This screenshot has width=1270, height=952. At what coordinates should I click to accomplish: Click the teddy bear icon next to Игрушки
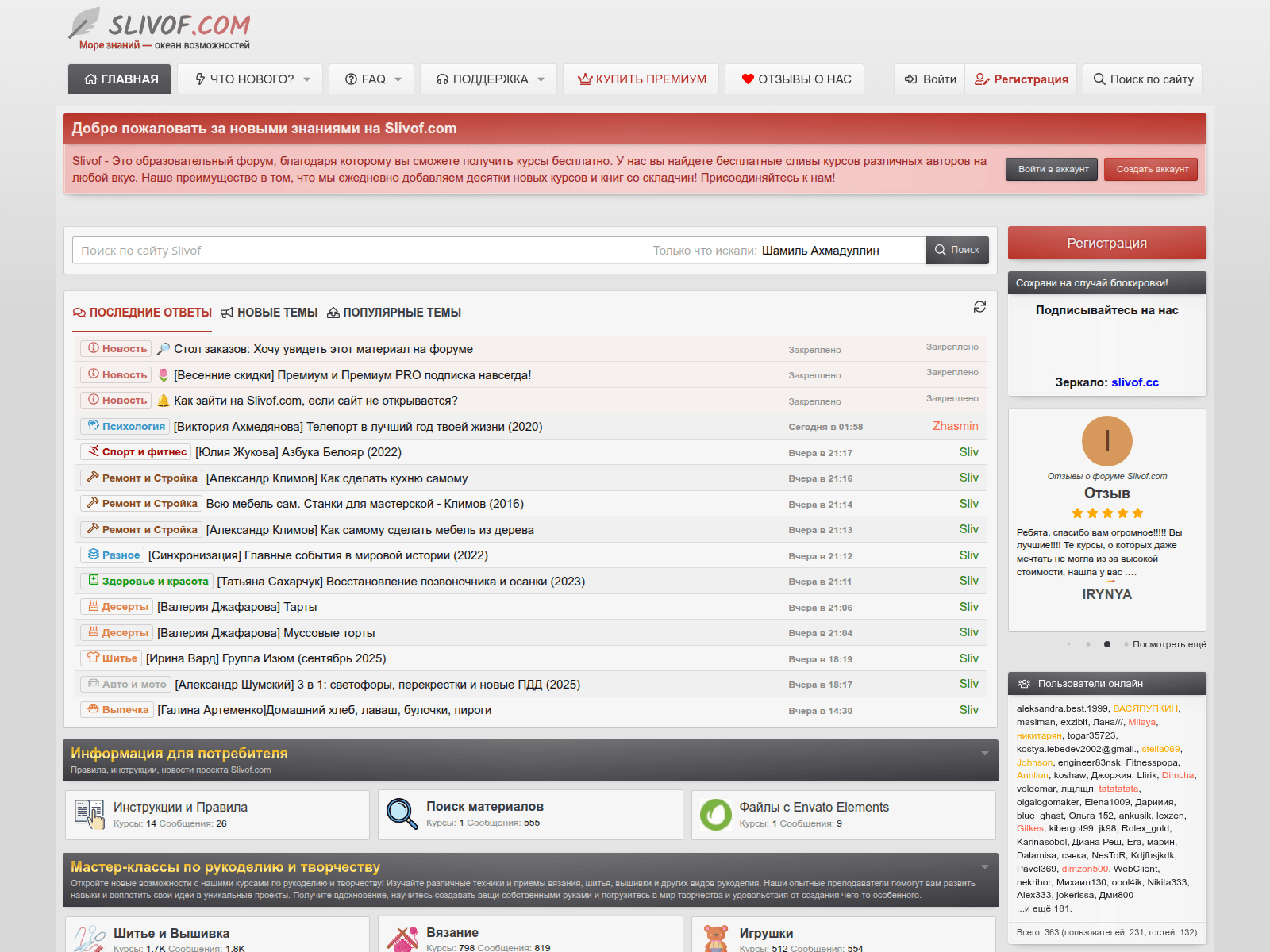point(717,936)
